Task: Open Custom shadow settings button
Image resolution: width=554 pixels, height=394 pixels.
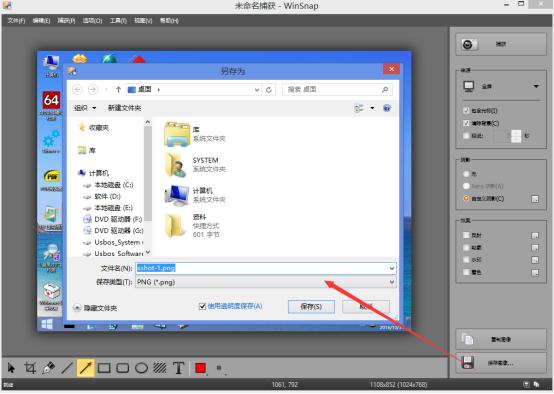Action: tap(535, 199)
